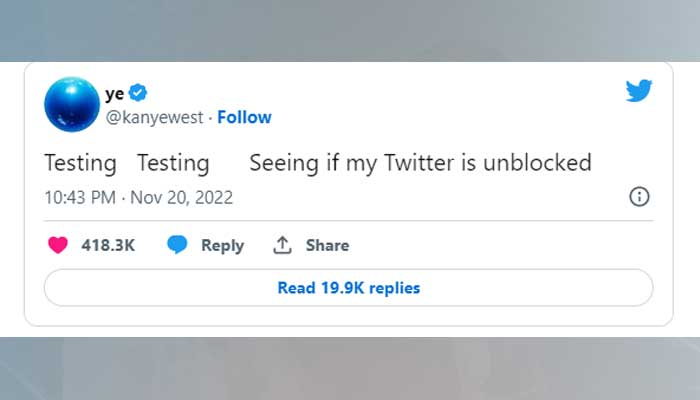Viewport: 700px width, 400px height.
Task: Click the share upload arrow icon
Action: (283, 245)
